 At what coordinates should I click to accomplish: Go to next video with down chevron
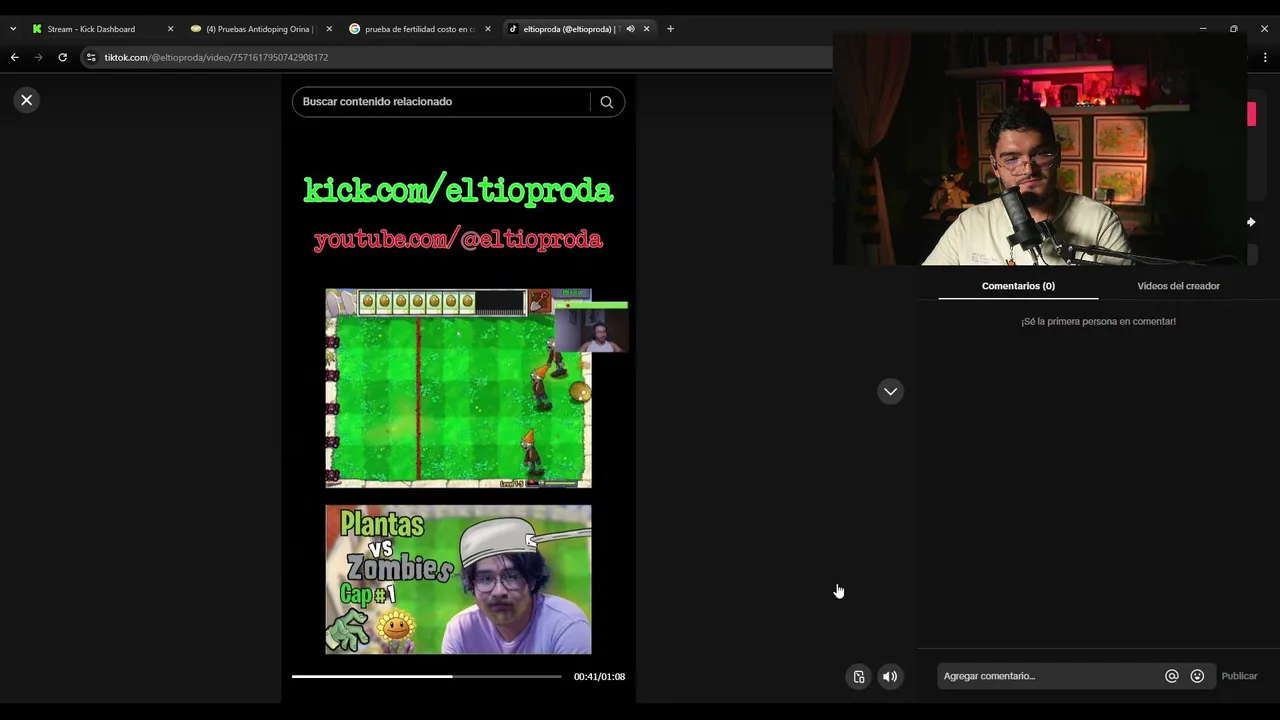click(890, 391)
